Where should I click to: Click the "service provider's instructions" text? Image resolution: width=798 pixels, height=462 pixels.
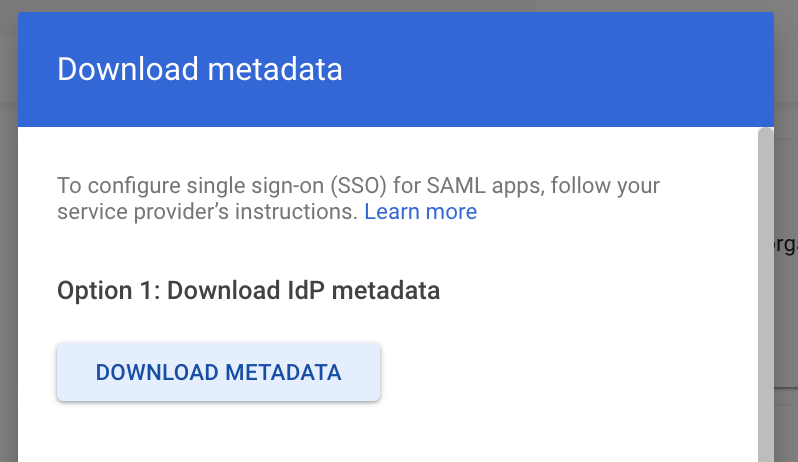206,212
